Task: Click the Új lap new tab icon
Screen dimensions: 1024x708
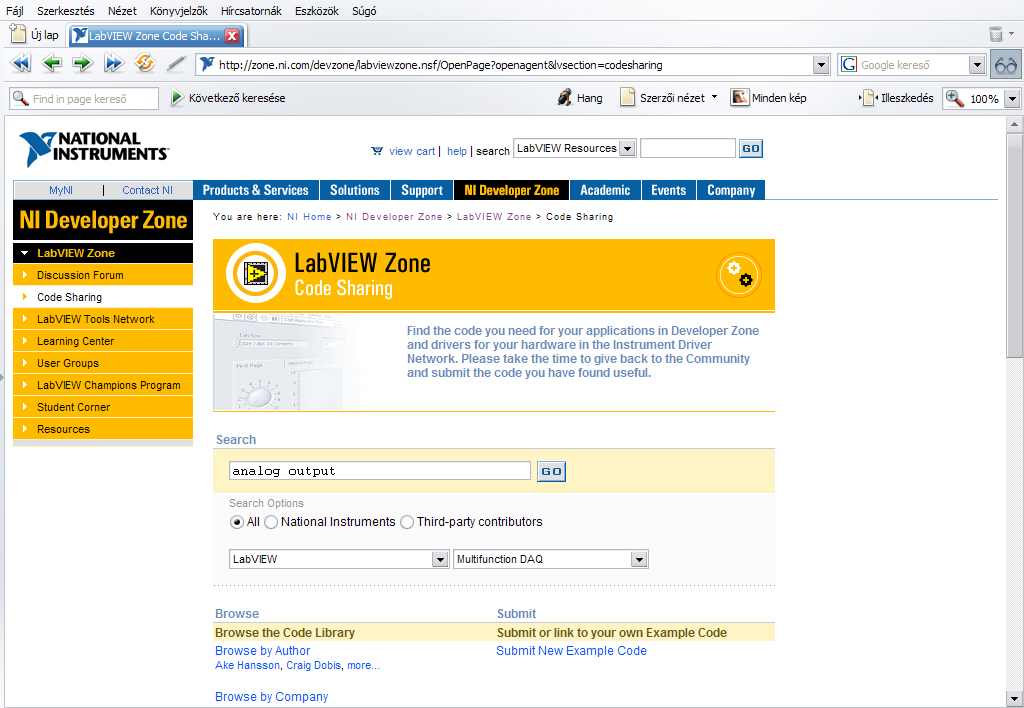Action: coord(18,34)
